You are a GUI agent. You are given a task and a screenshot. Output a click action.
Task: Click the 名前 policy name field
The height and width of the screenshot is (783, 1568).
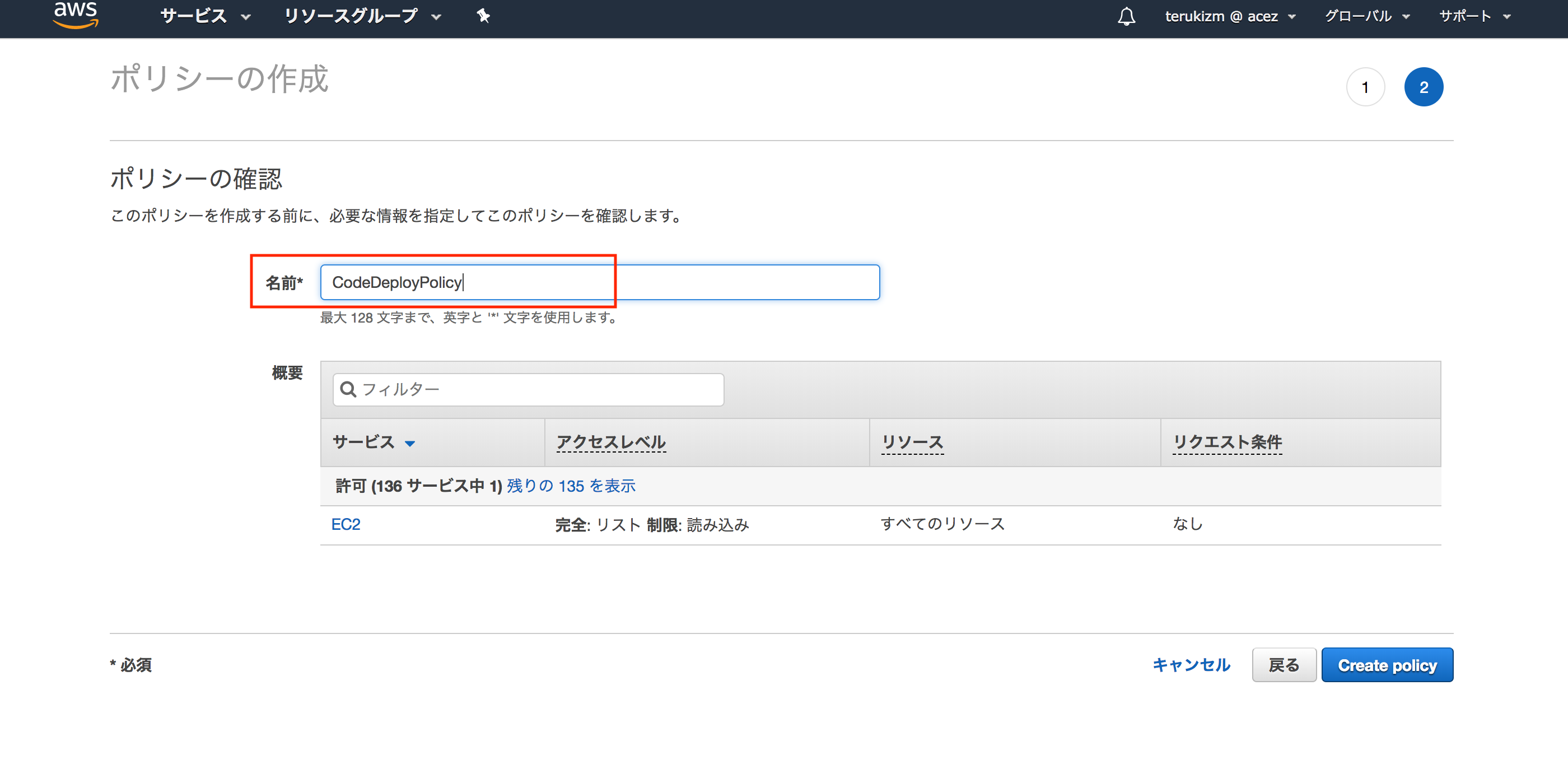(600, 282)
